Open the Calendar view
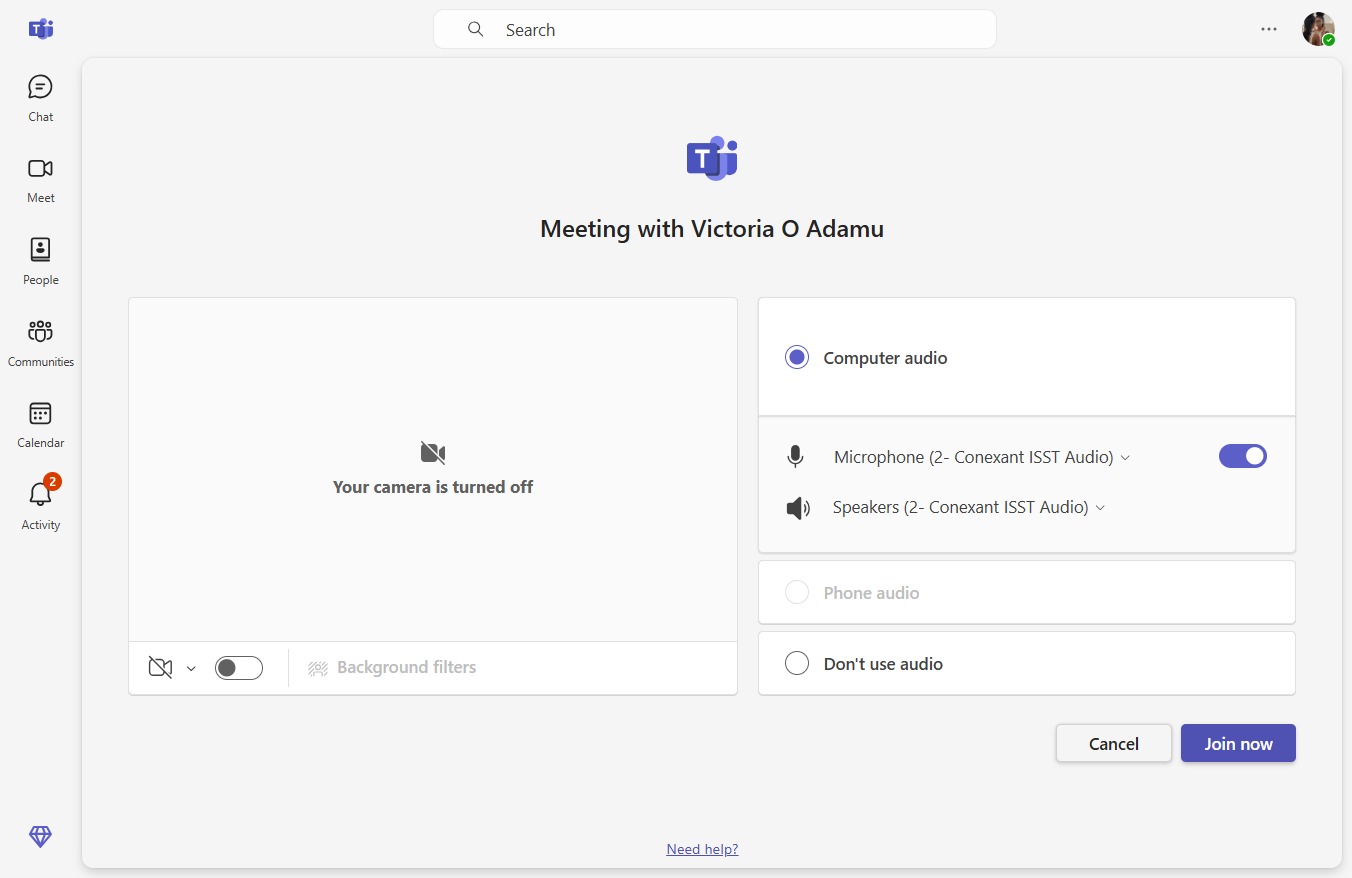The width and height of the screenshot is (1352, 878). (x=41, y=424)
